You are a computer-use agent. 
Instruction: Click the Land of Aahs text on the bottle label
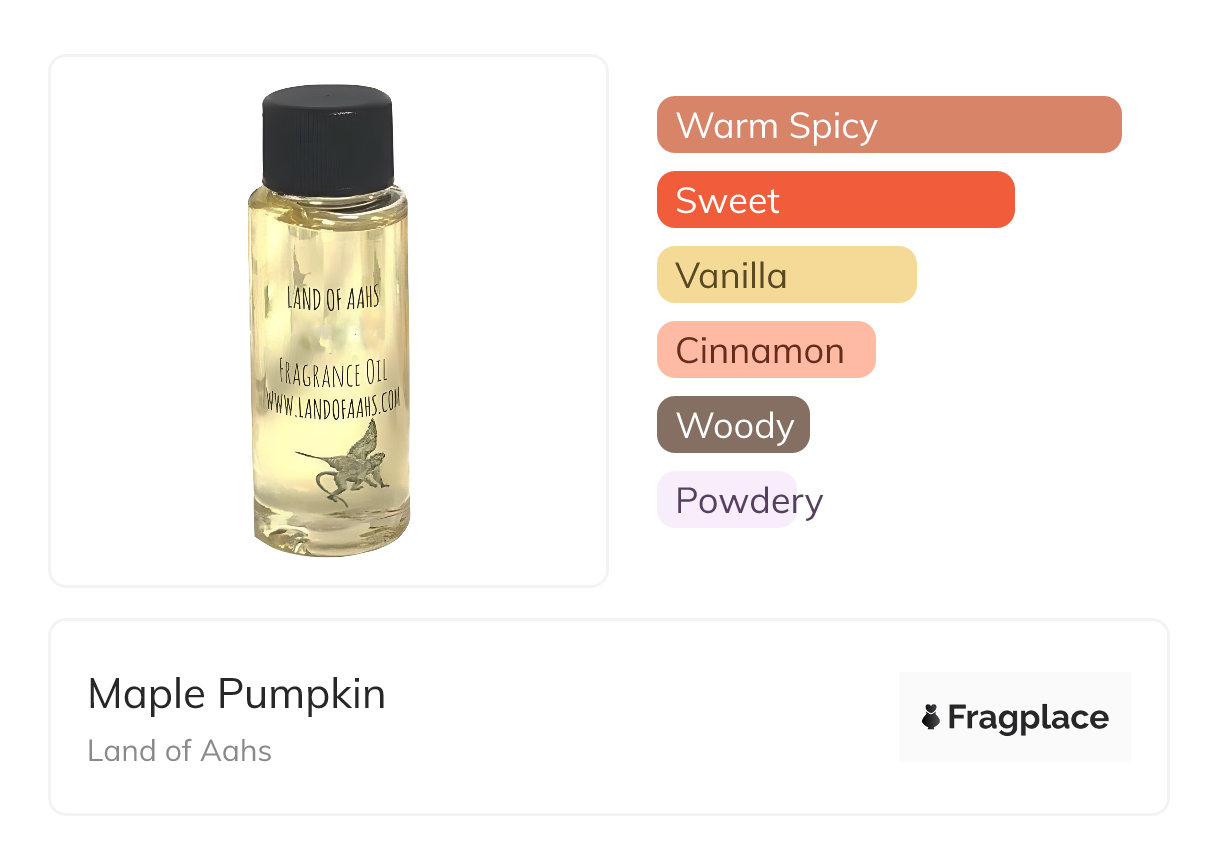[x=334, y=296]
